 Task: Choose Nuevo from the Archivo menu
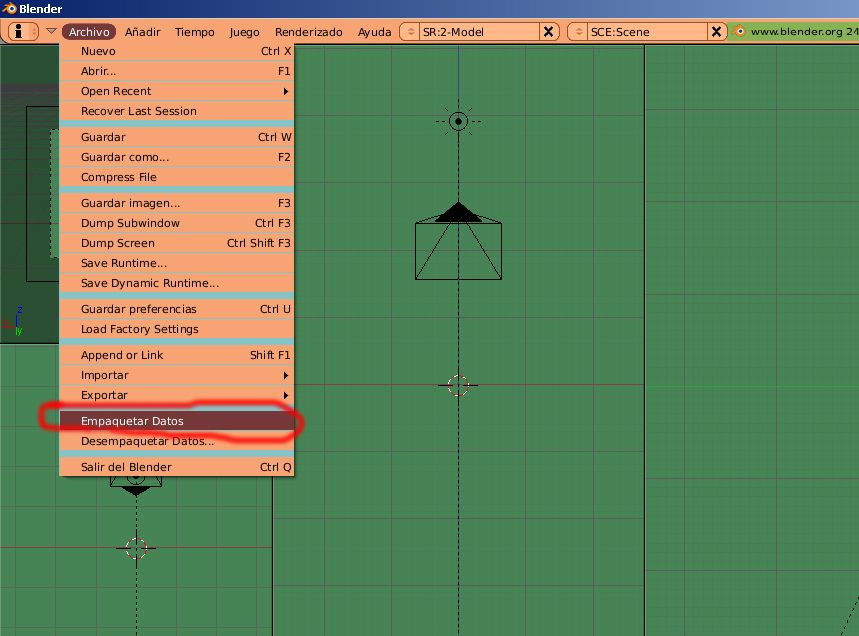tap(176, 51)
